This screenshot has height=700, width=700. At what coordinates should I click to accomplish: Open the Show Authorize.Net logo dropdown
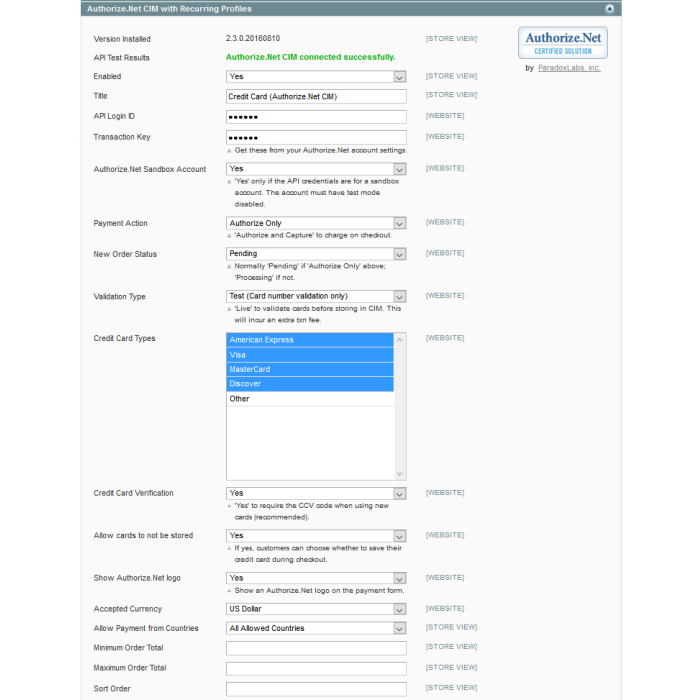pyautogui.click(x=316, y=578)
